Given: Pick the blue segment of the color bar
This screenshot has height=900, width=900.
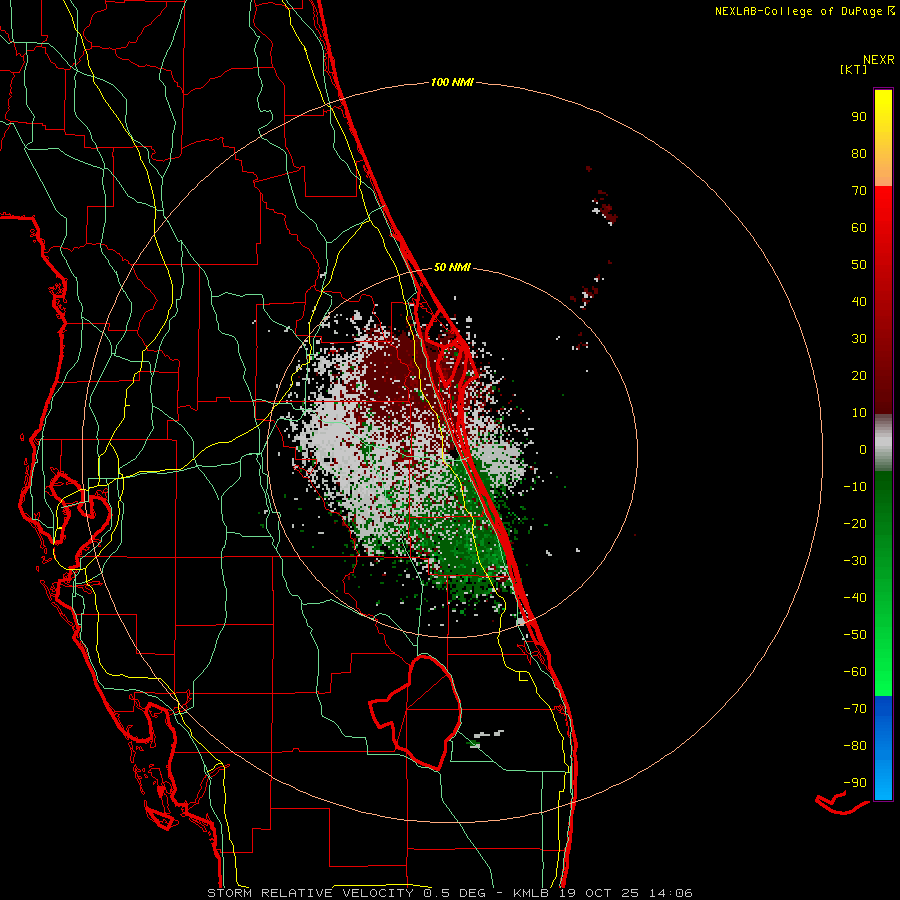Looking at the screenshot, I should point(883,748).
